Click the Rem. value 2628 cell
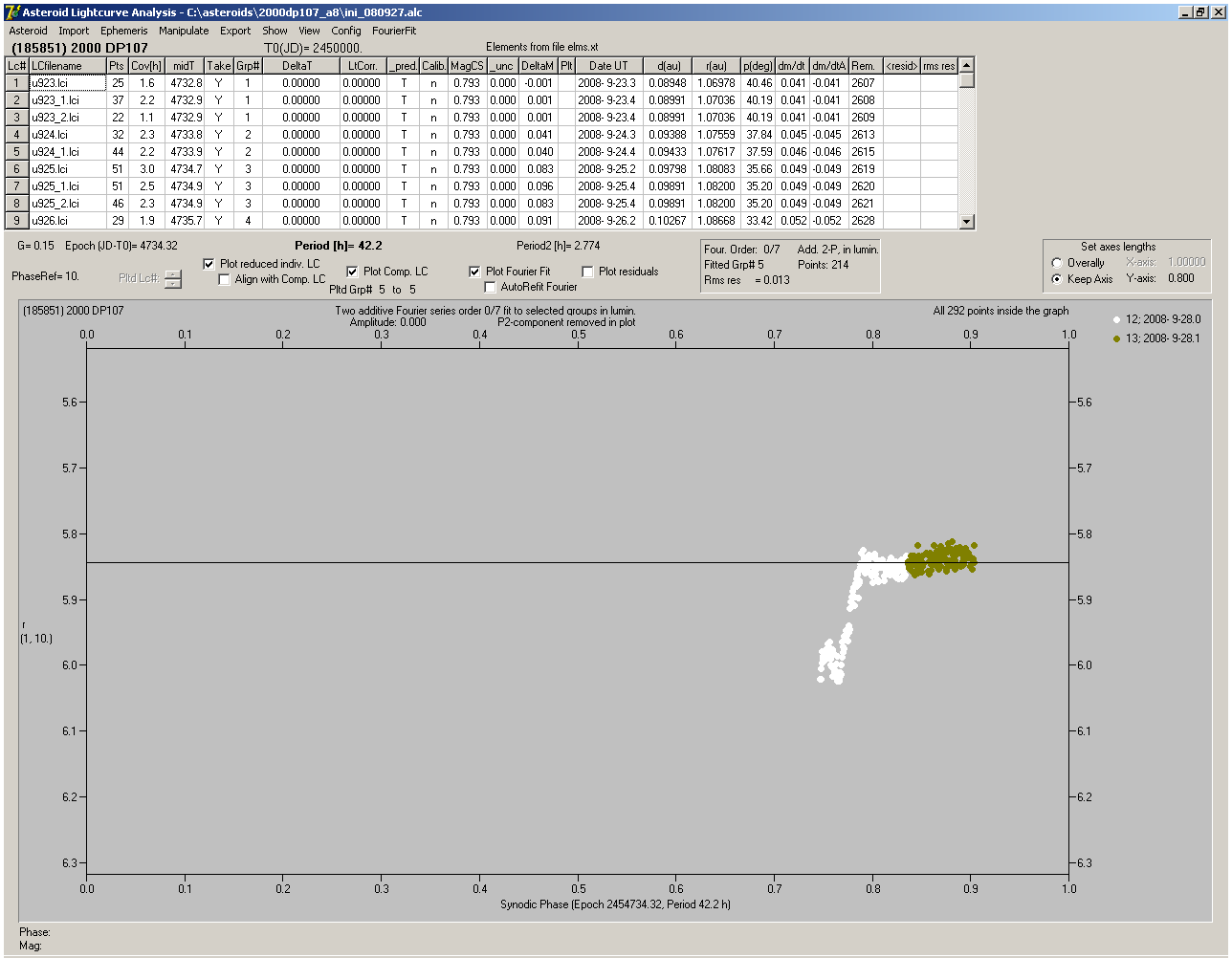The image size is (1232, 958). [866, 221]
